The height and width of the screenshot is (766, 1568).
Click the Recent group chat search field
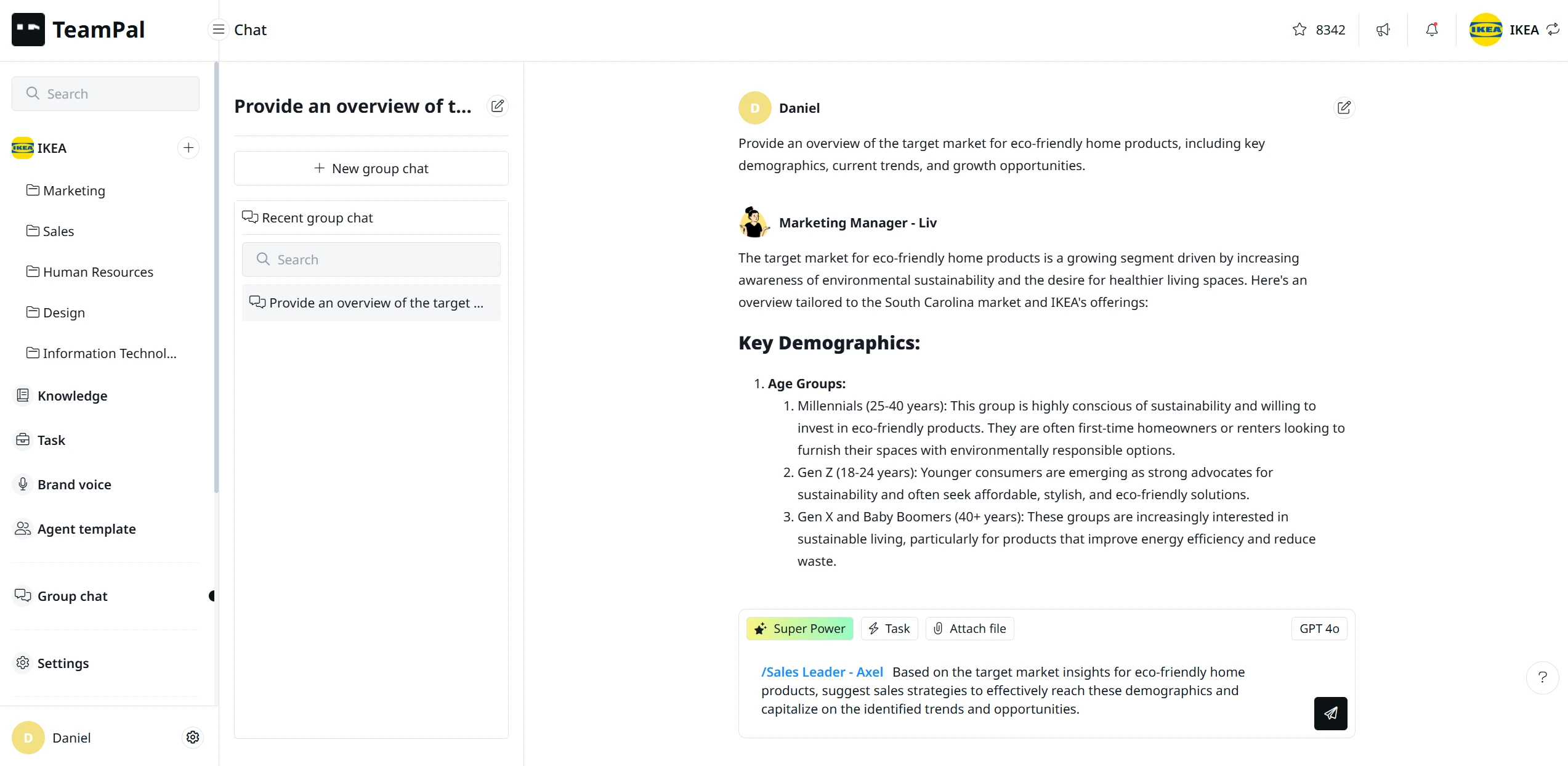pos(371,259)
